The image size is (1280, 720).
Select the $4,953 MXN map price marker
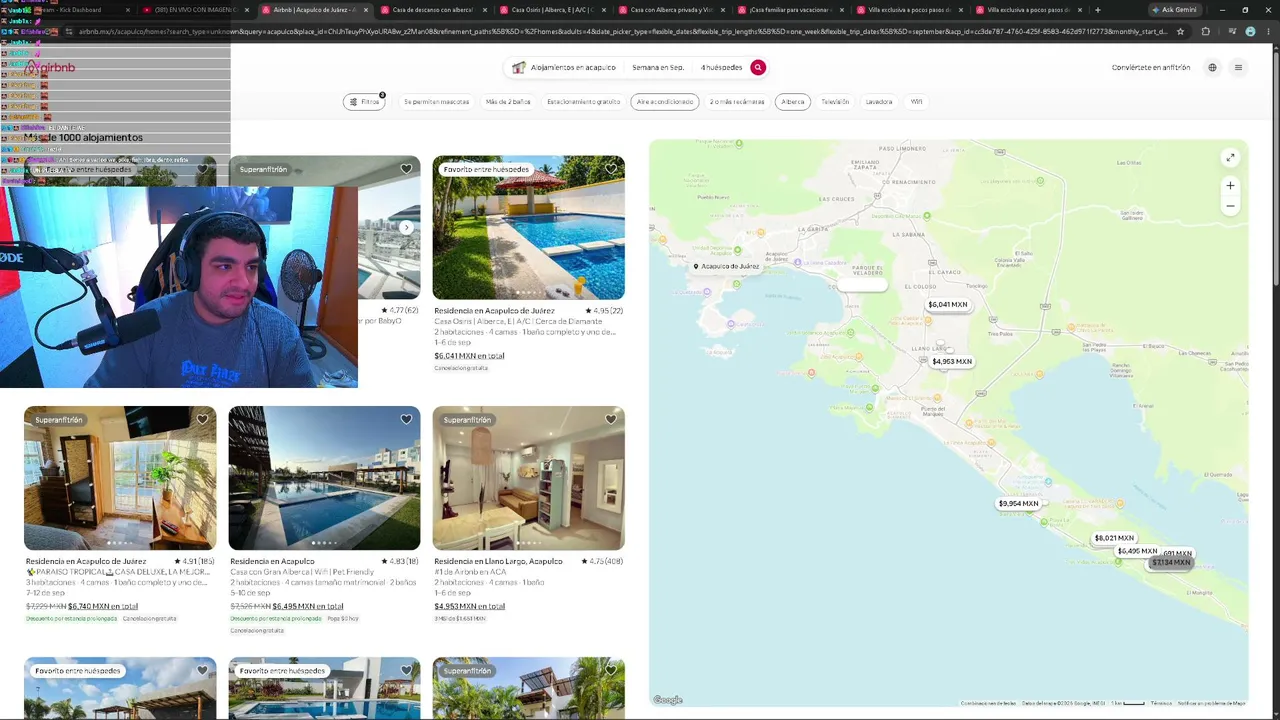click(x=952, y=362)
